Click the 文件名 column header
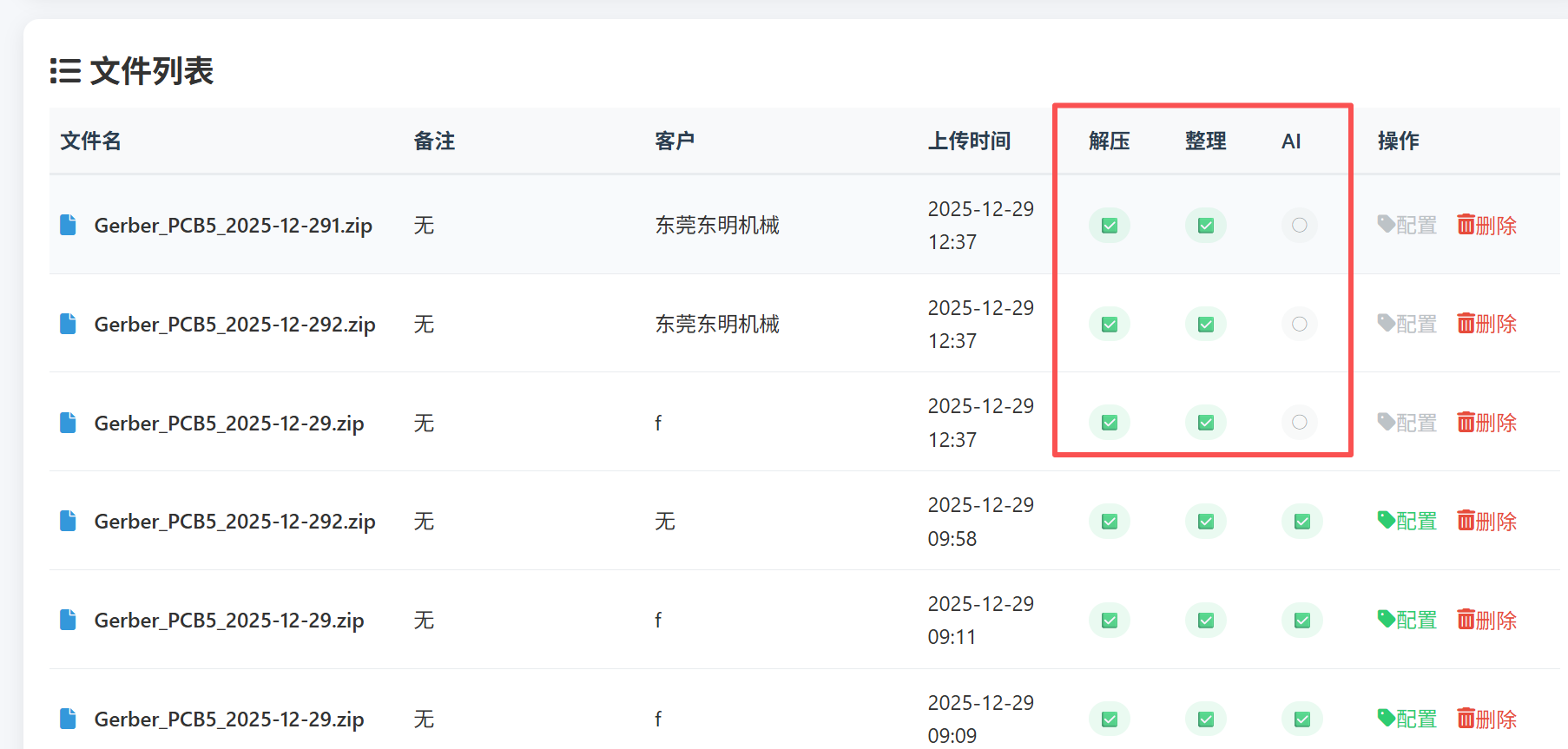Viewport: 1568px width, 749px height. [90, 141]
